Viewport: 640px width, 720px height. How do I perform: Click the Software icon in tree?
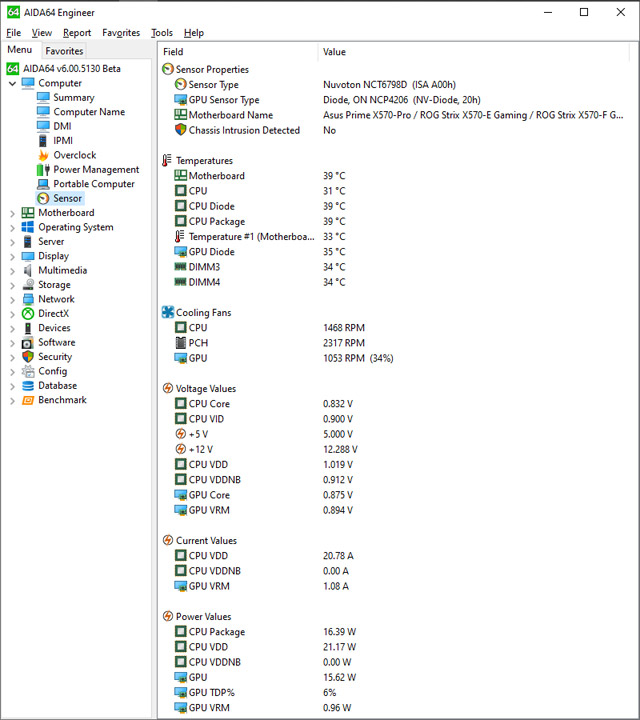point(28,343)
